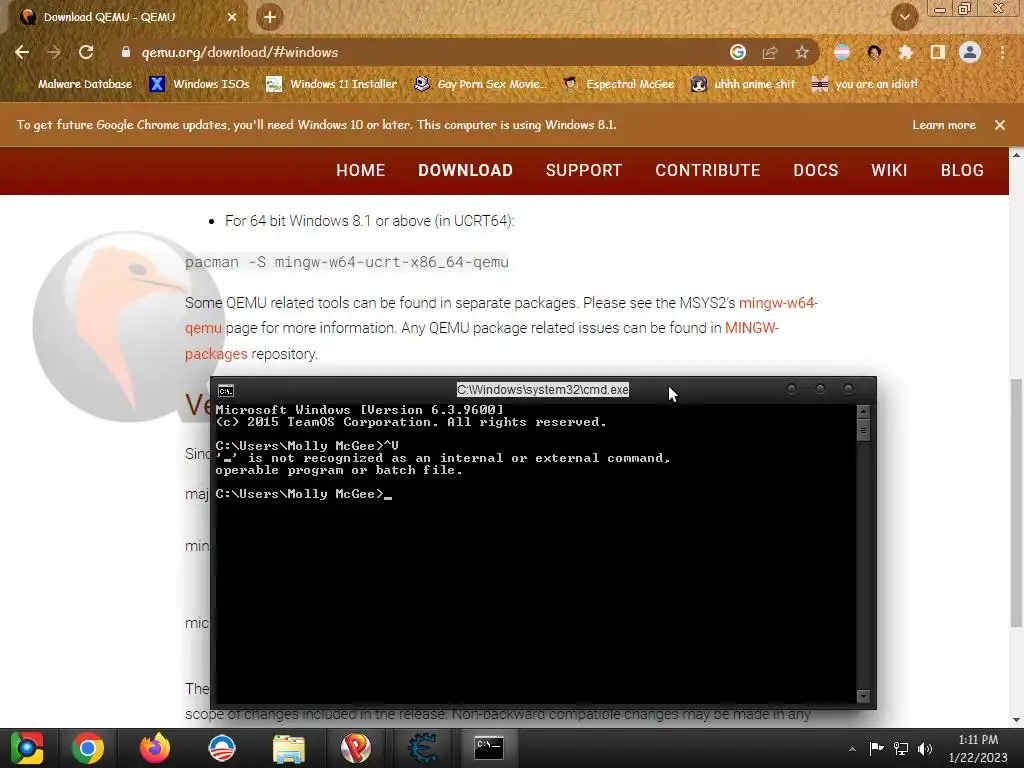Open the Windows ISOs bookmark
This screenshot has height=768, width=1024.
pos(200,84)
